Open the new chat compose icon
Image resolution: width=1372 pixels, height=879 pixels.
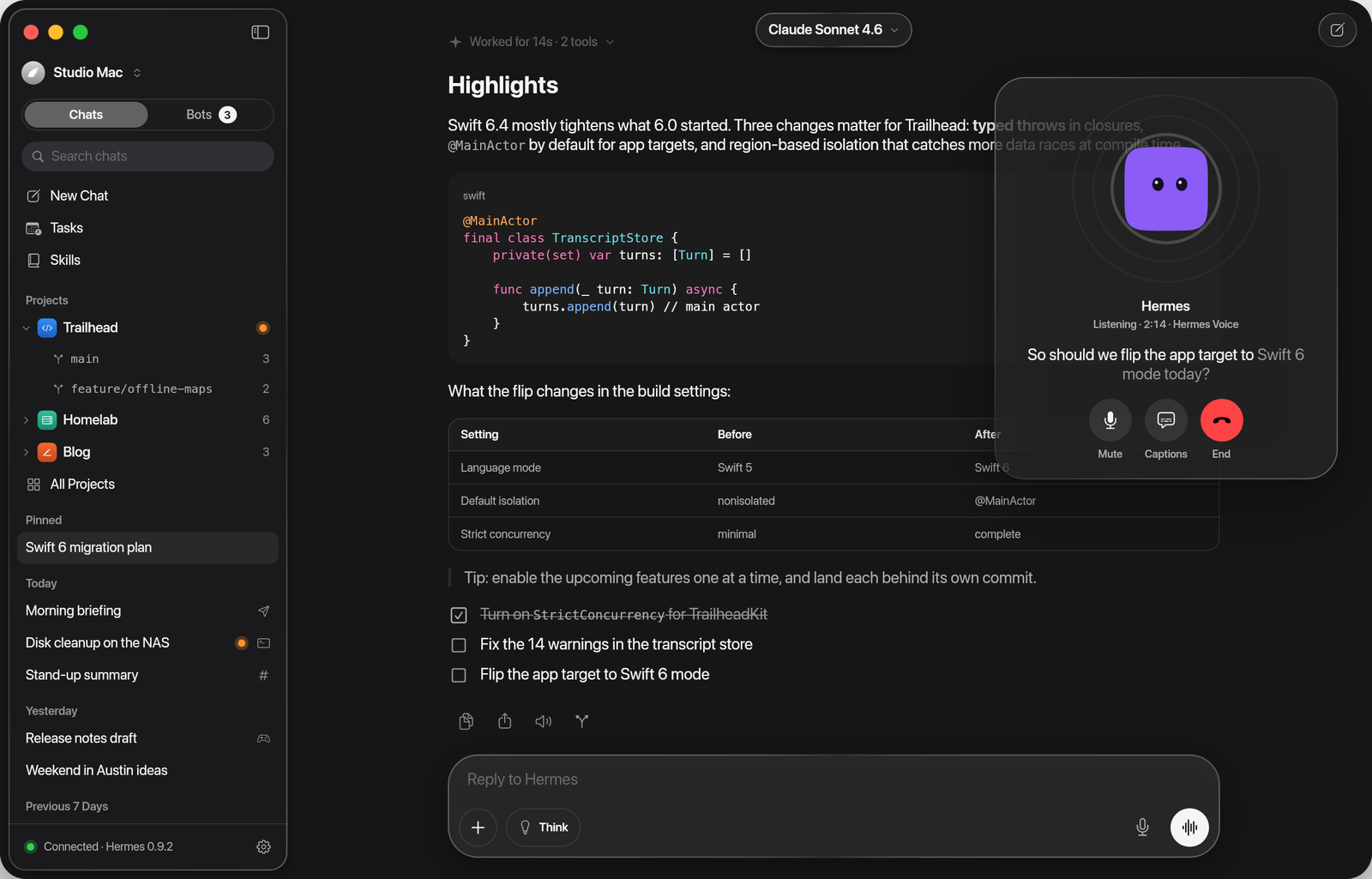[x=1337, y=30]
